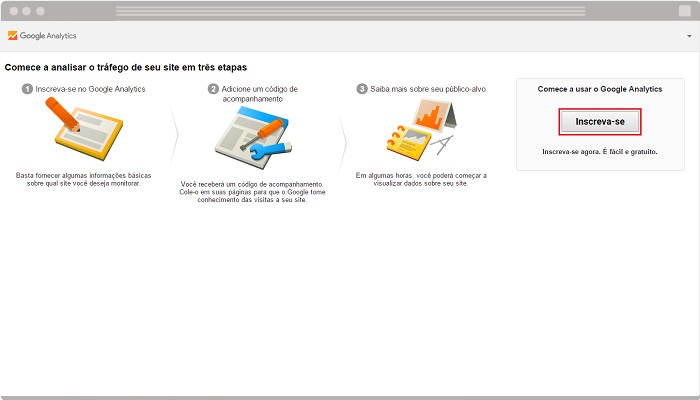This screenshot has width=700, height=400.
Task: Click 'Em algumas horas, você poderá' description
Action: click(421, 179)
